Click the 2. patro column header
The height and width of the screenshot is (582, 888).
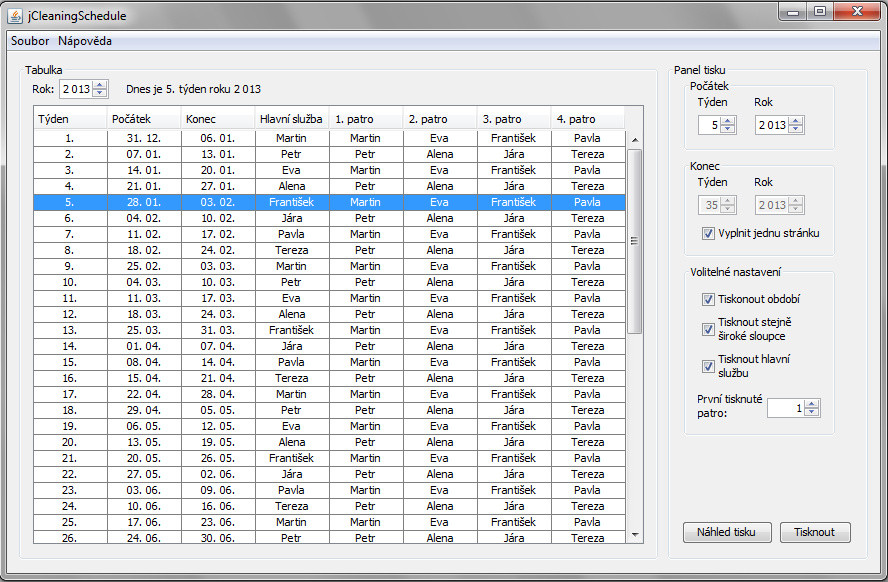tap(440, 119)
